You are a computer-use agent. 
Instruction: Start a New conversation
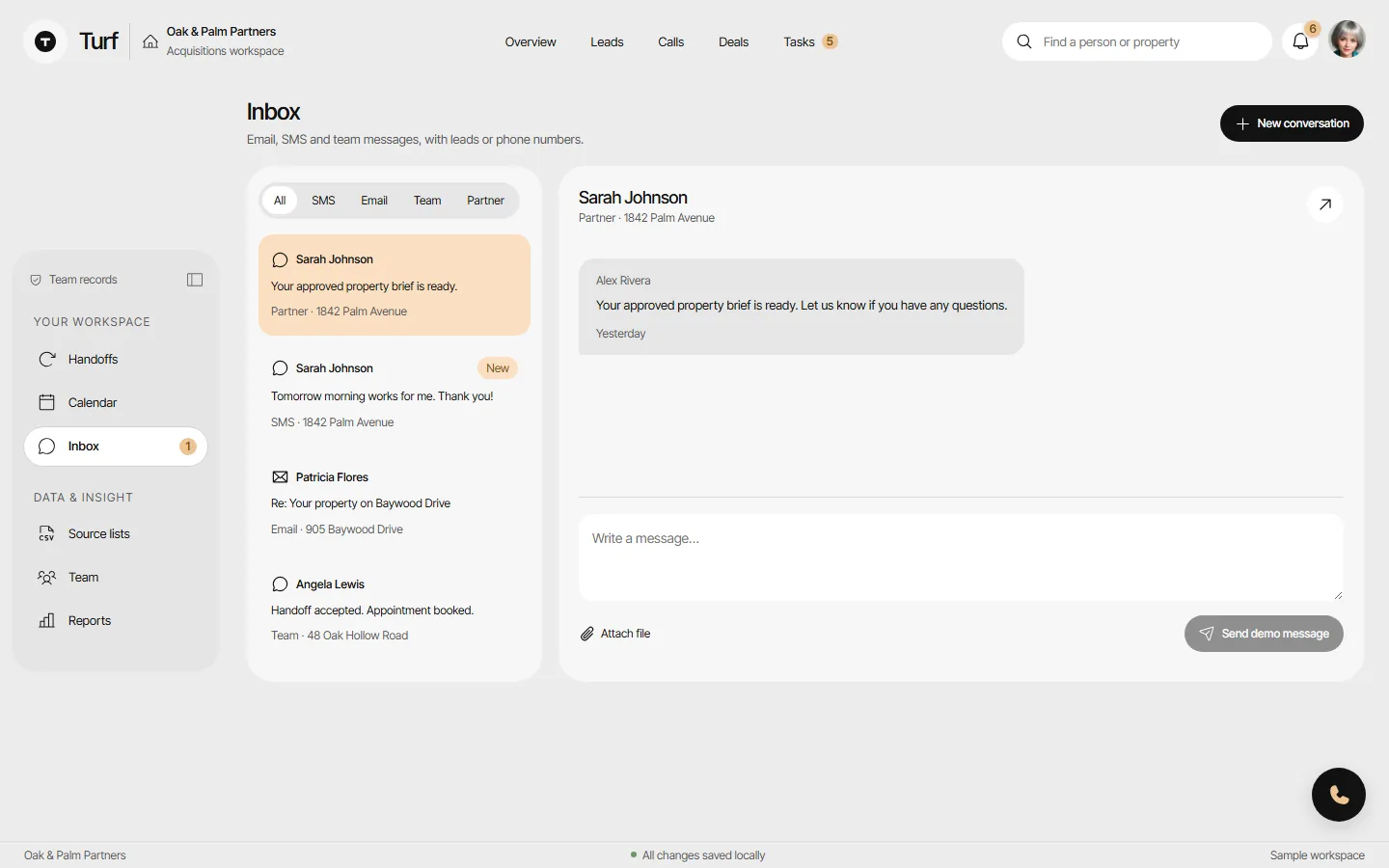(1292, 123)
